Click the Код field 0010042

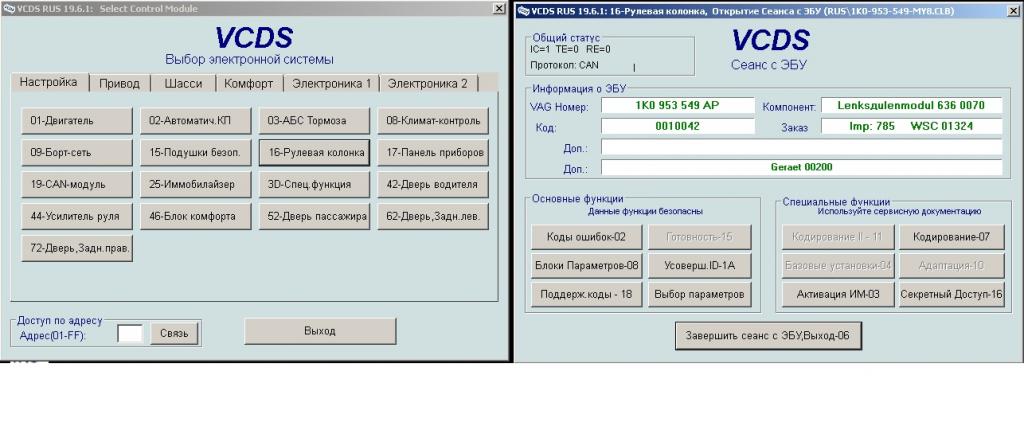coord(678,127)
